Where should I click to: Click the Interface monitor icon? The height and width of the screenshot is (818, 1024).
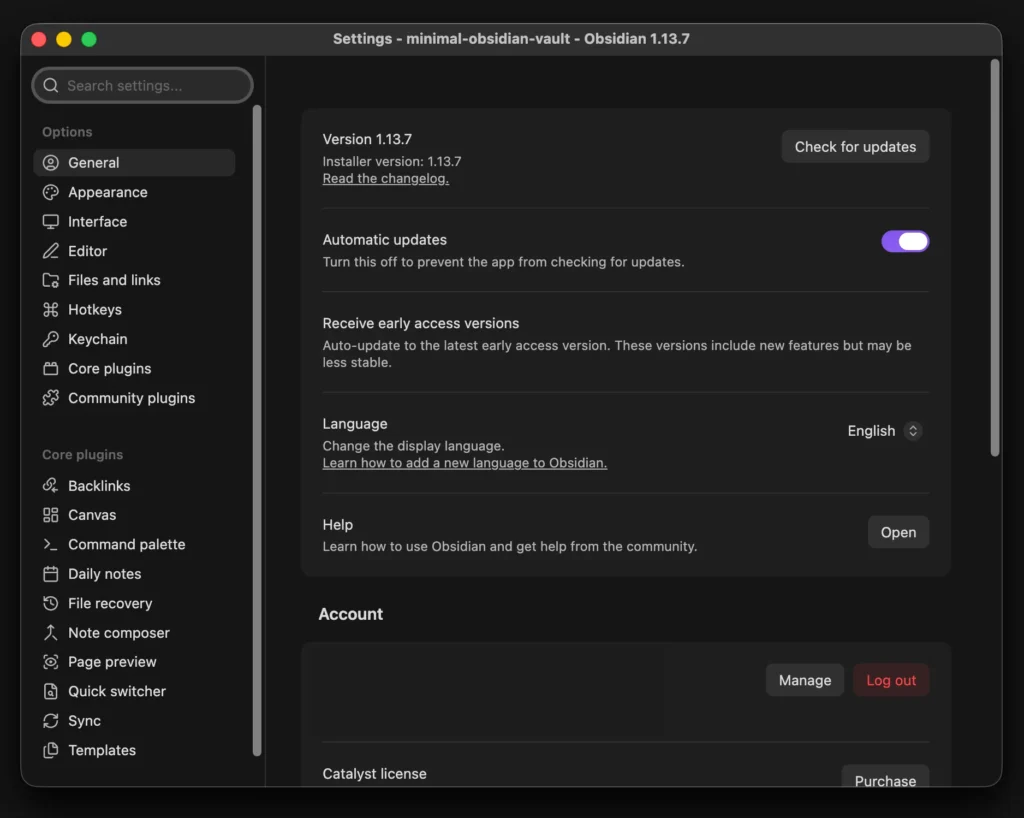[x=50, y=221]
